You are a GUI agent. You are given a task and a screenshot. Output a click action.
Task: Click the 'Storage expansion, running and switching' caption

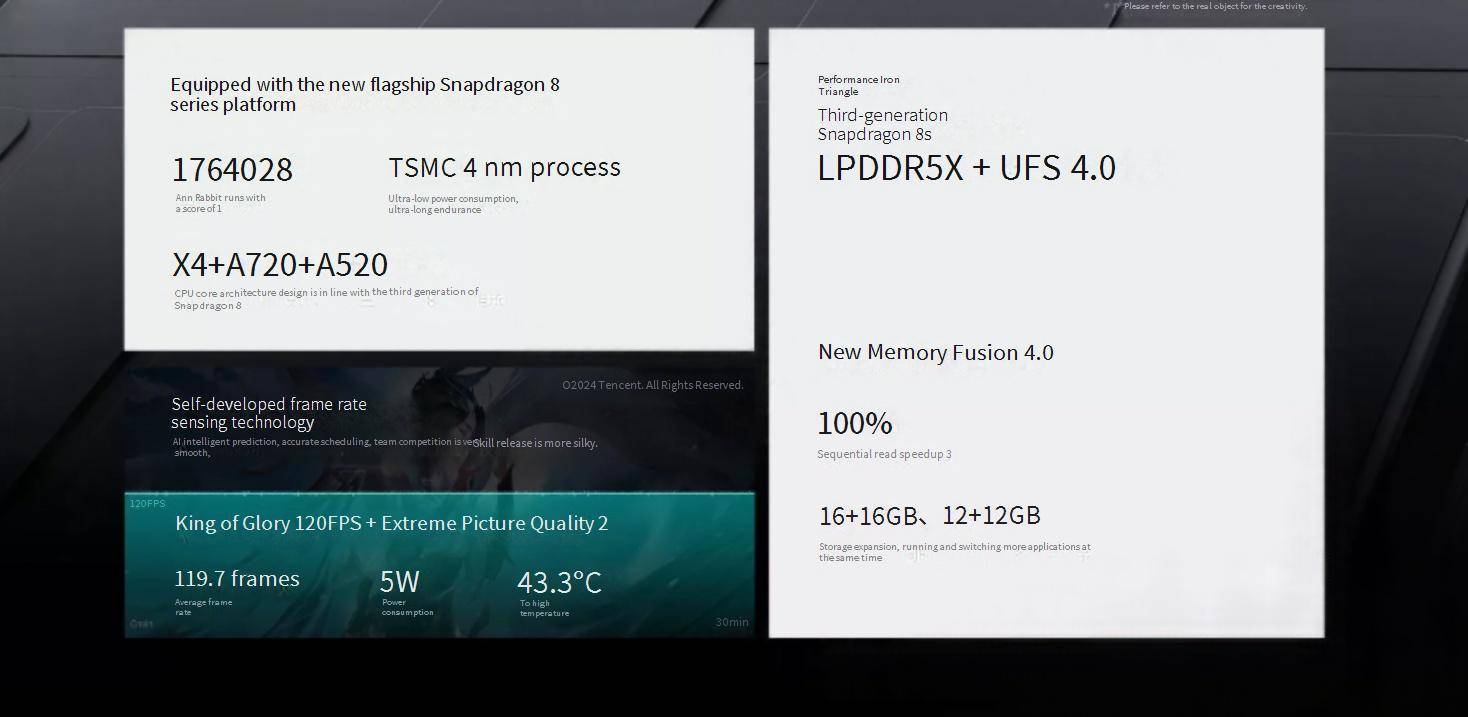coord(955,552)
